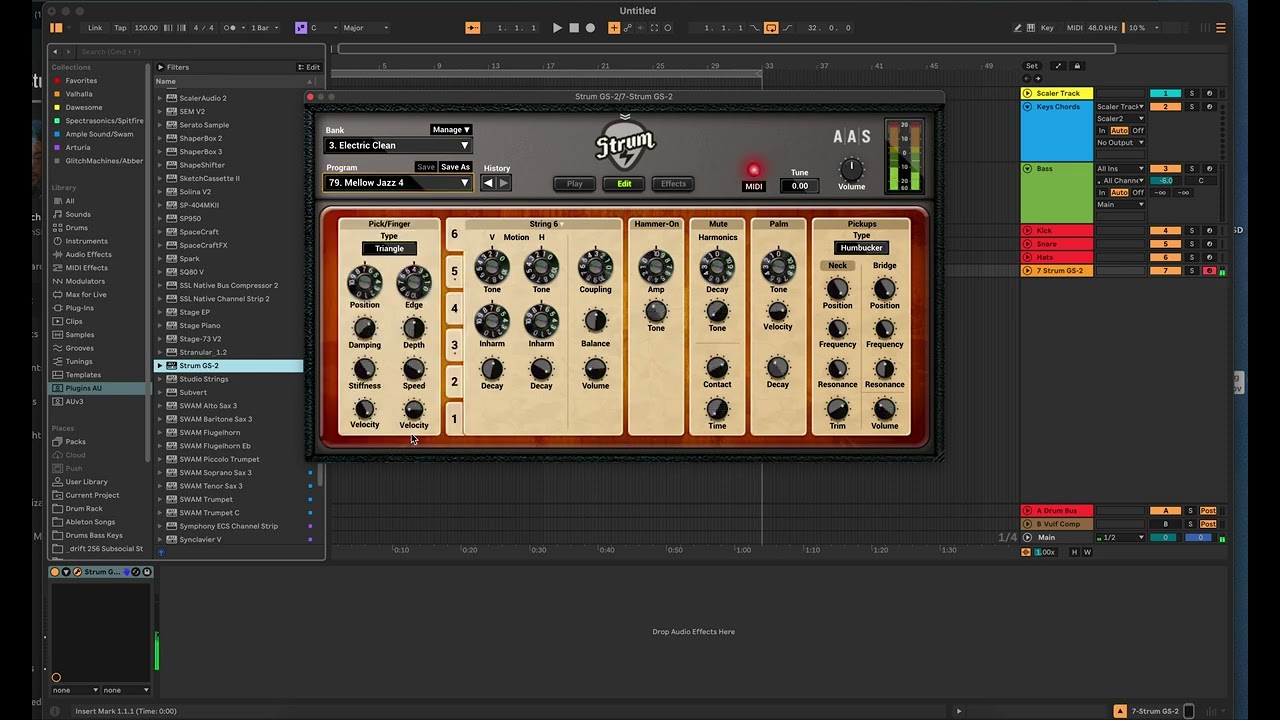
Task: Stop playback with the Stop button
Action: pyautogui.click(x=574, y=28)
